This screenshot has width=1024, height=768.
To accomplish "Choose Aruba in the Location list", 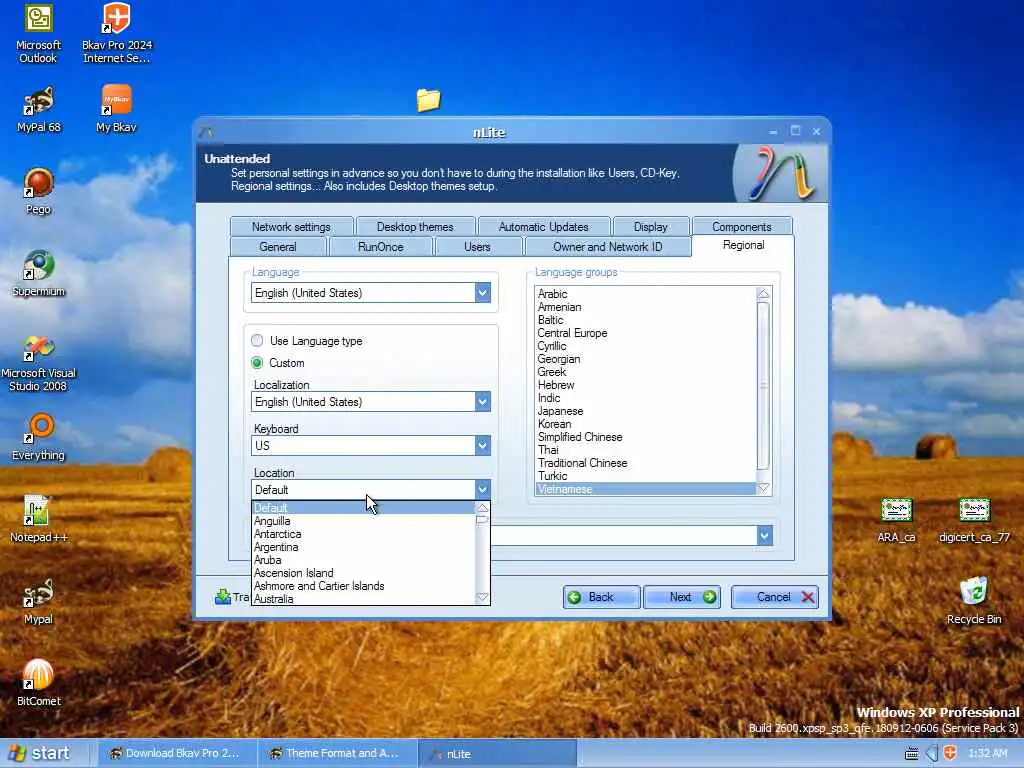I will coord(363,560).
